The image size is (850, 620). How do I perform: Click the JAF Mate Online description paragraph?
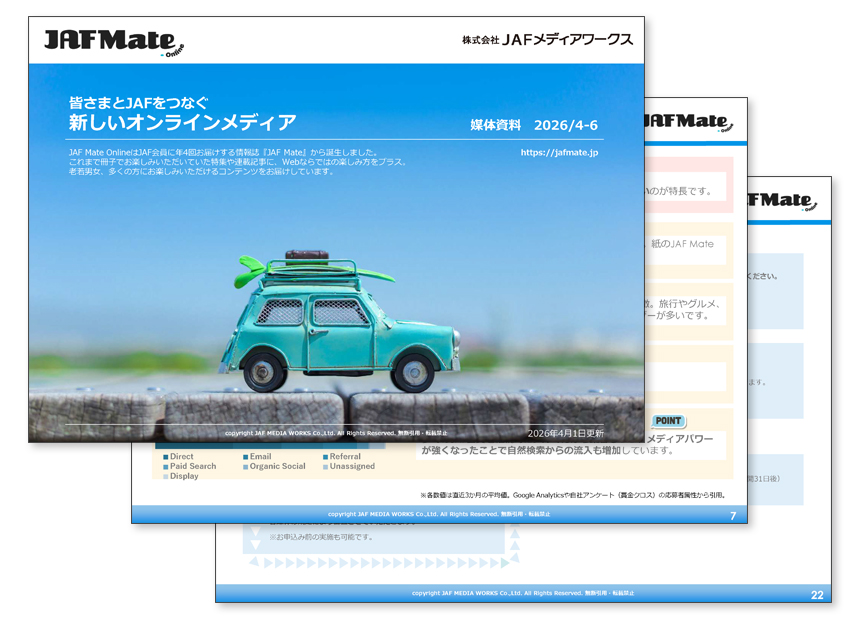click(237, 162)
